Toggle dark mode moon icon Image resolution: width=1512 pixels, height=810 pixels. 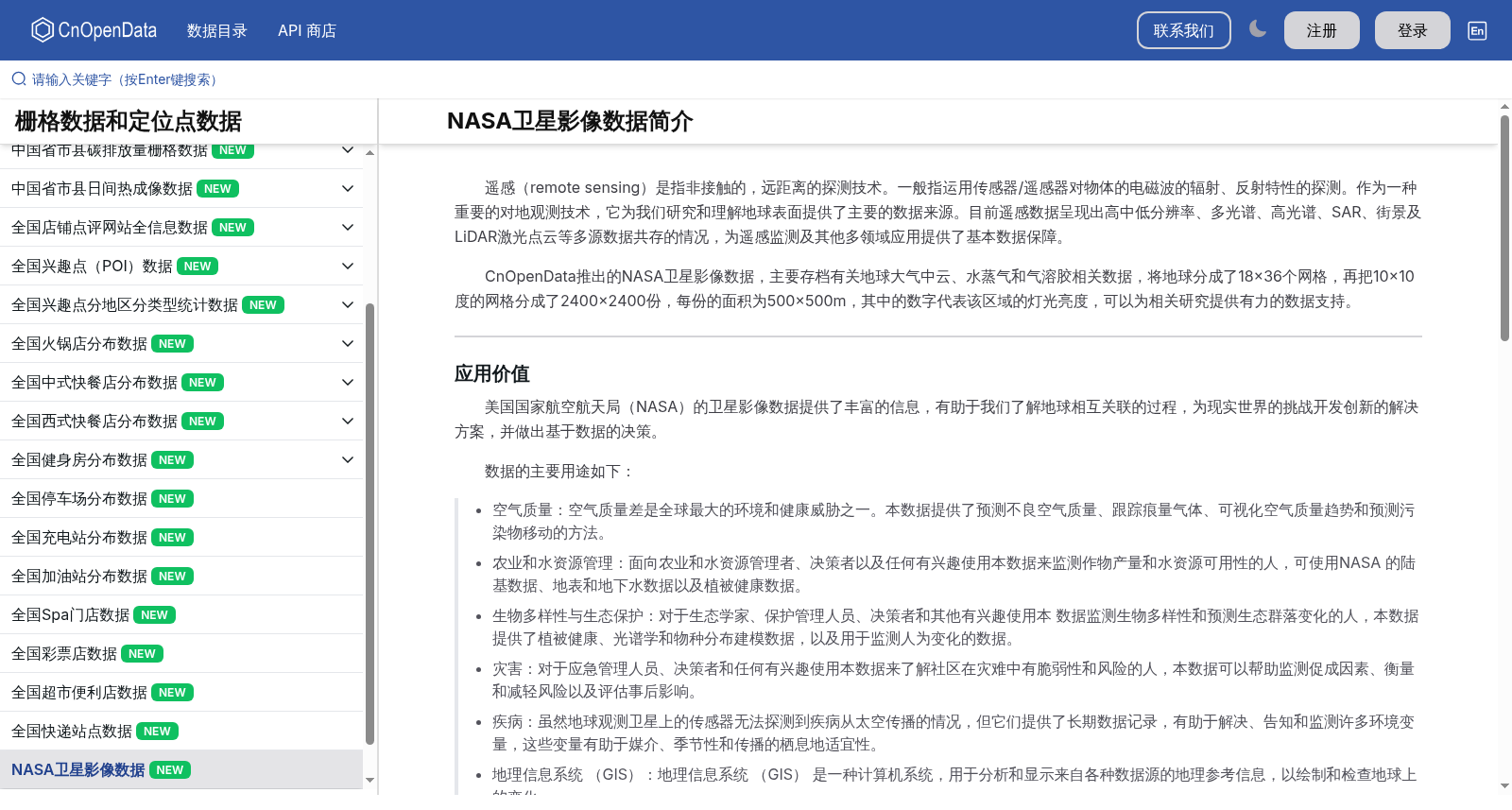pyautogui.click(x=1257, y=29)
